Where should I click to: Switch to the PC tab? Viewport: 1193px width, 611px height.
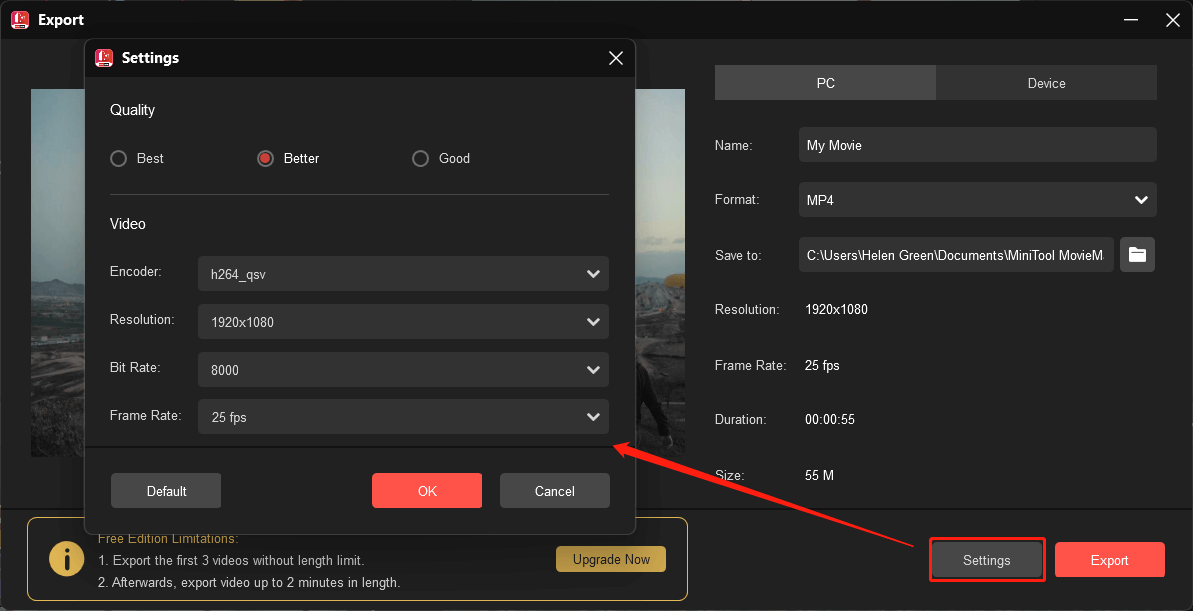pos(826,83)
